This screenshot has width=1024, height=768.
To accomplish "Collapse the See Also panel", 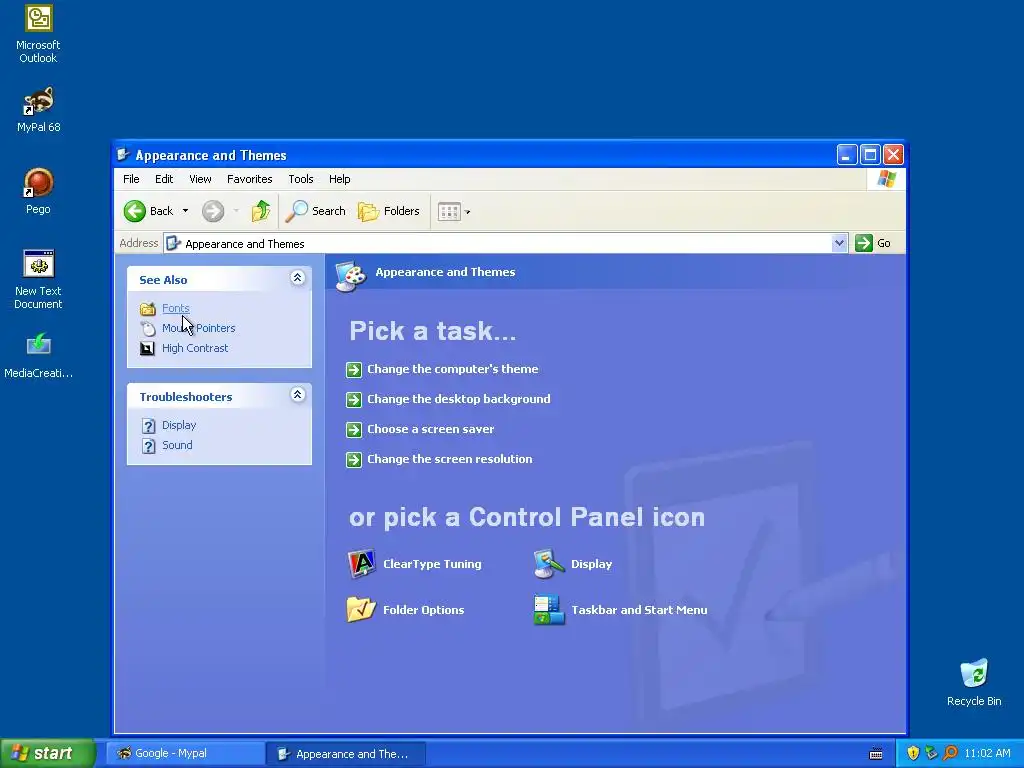I will pyautogui.click(x=297, y=278).
